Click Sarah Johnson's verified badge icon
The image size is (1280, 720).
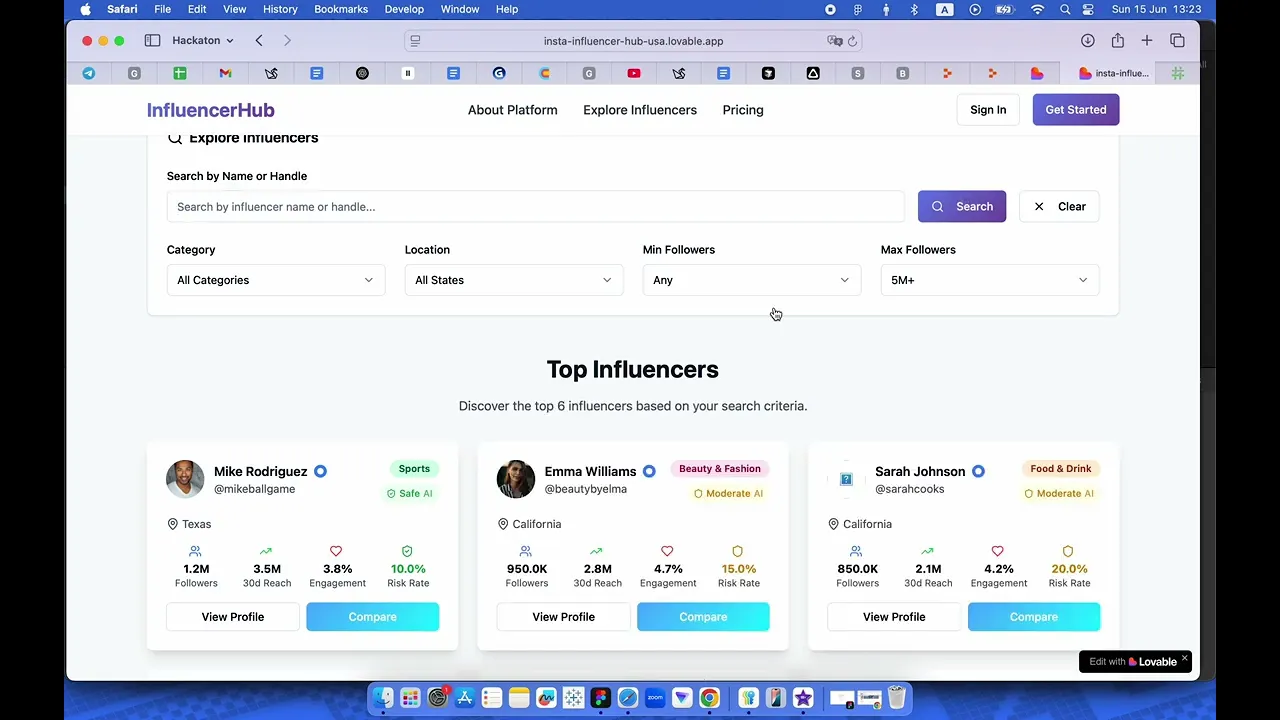(978, 471)
